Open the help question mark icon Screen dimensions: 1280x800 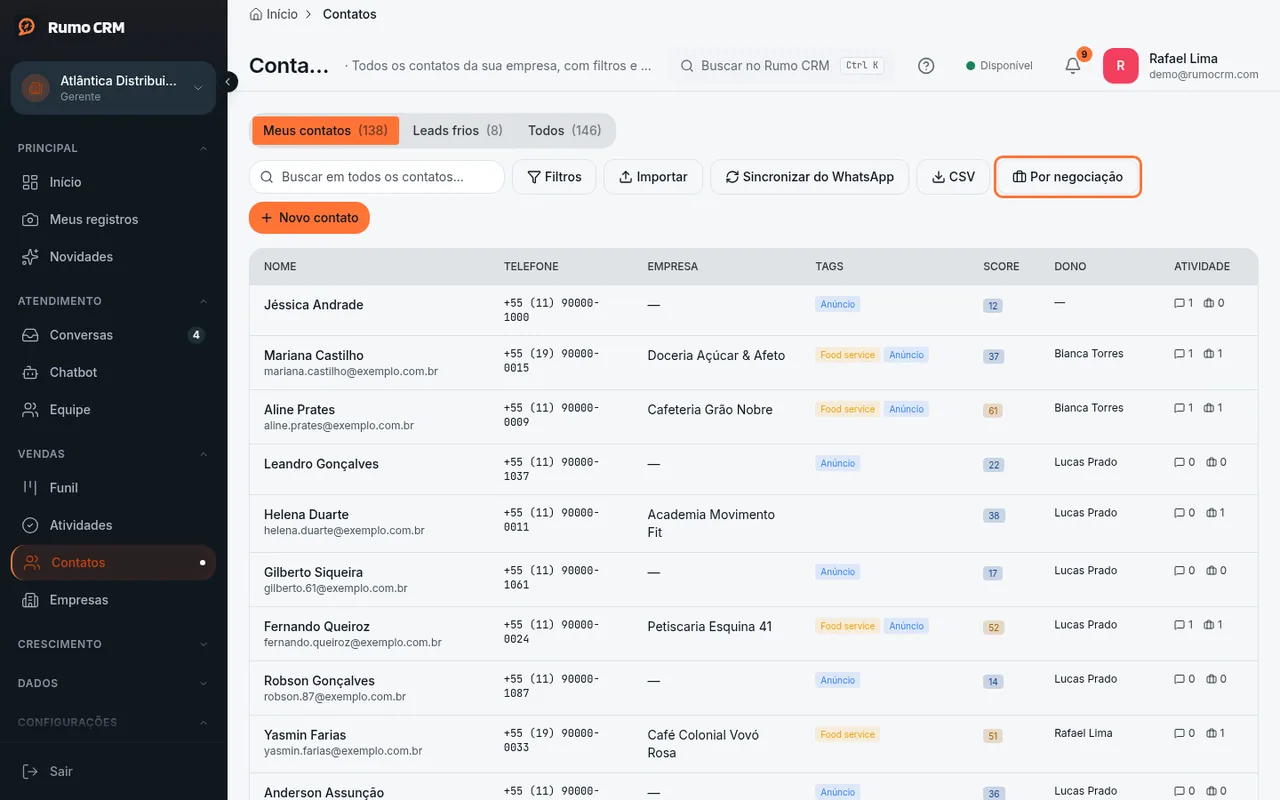(x=926, y=66)
